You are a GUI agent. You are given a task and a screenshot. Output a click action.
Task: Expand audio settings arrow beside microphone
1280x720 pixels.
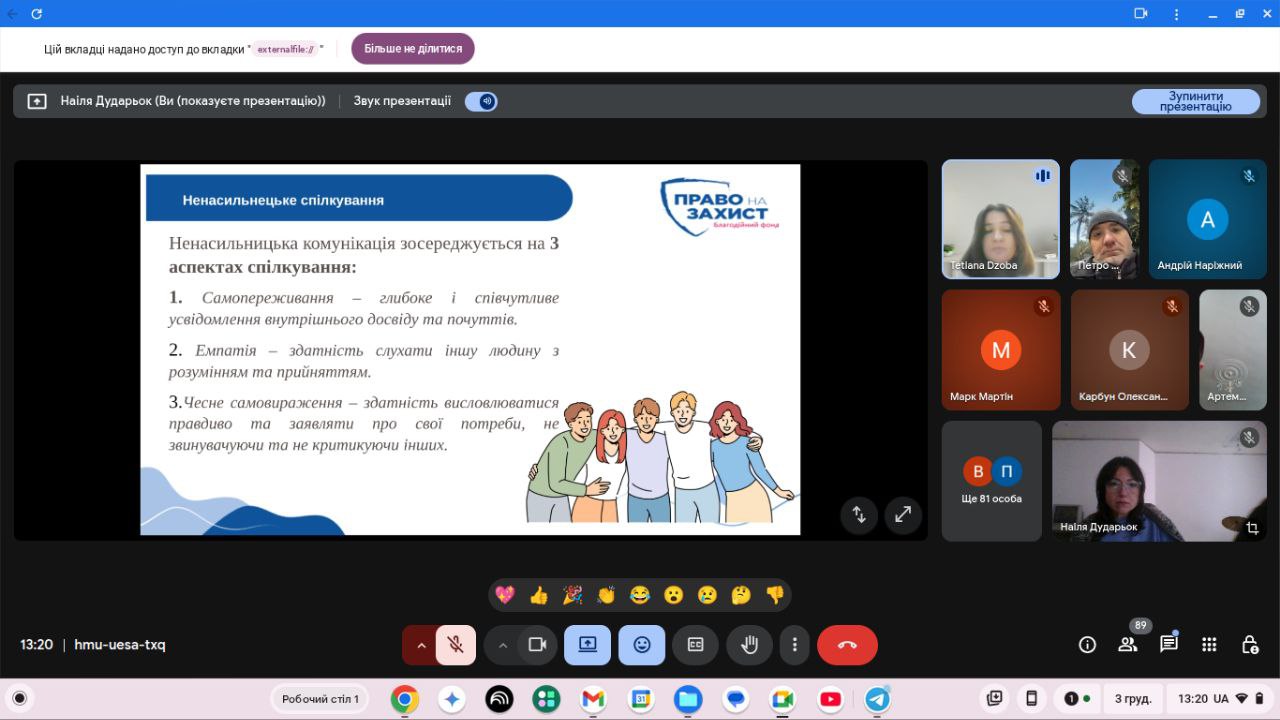(421, 645)
